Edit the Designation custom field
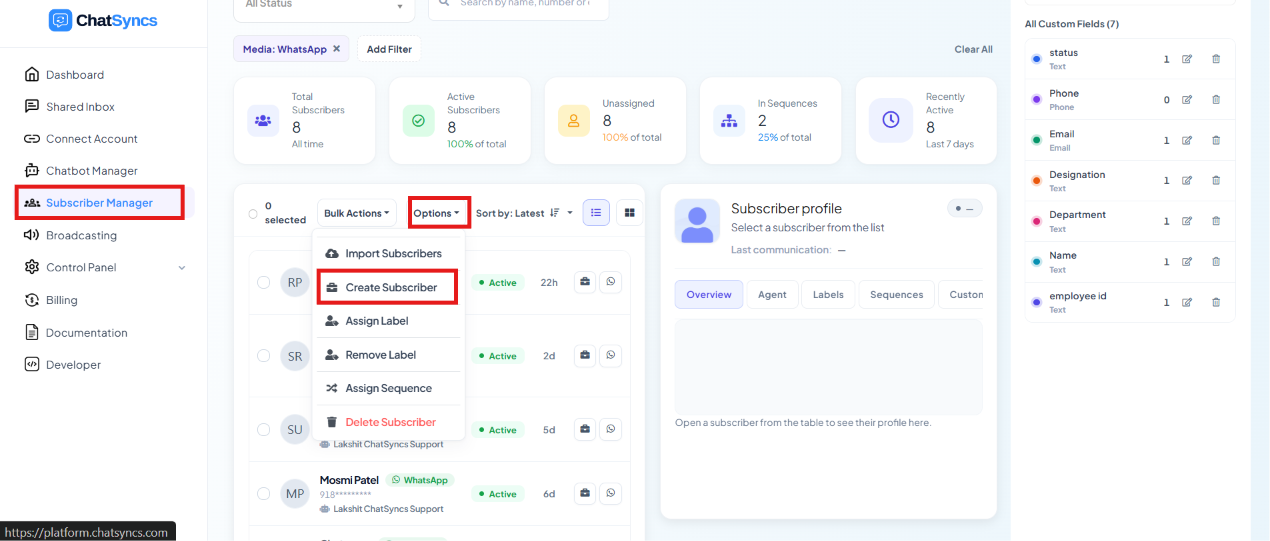The width and height of the screenshot is (1270, 541). [x=1187, y=180]
